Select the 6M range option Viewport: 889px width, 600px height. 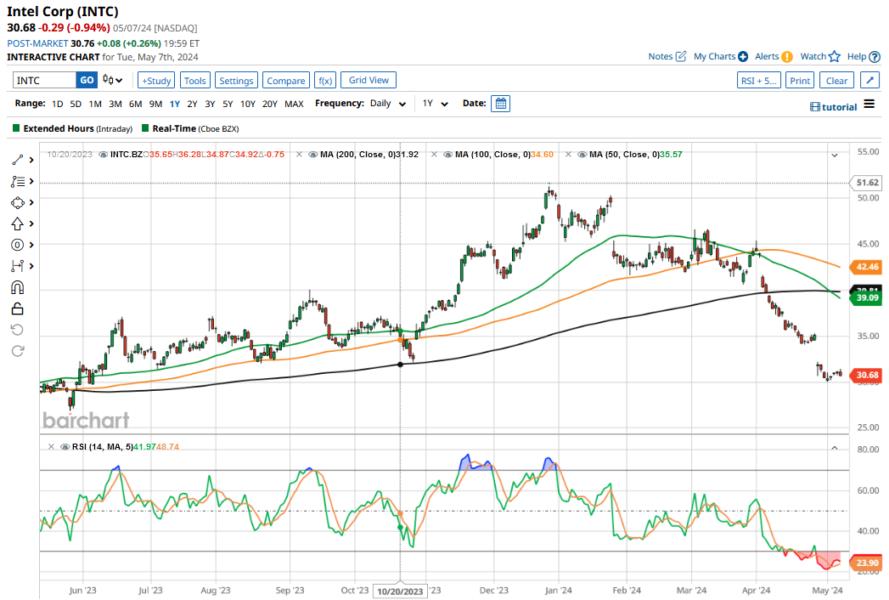(x=135, y=104)
